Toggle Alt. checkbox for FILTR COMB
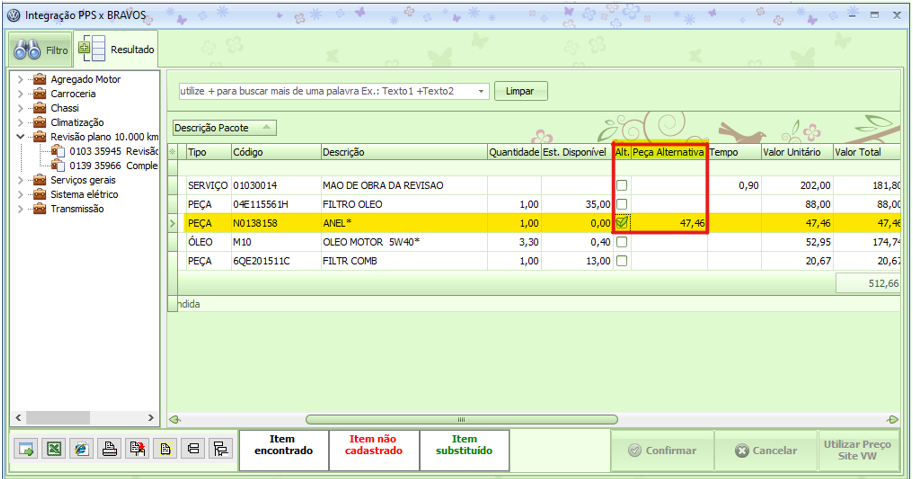The height and width of the screenshot is (479, 913). (622, 261)
